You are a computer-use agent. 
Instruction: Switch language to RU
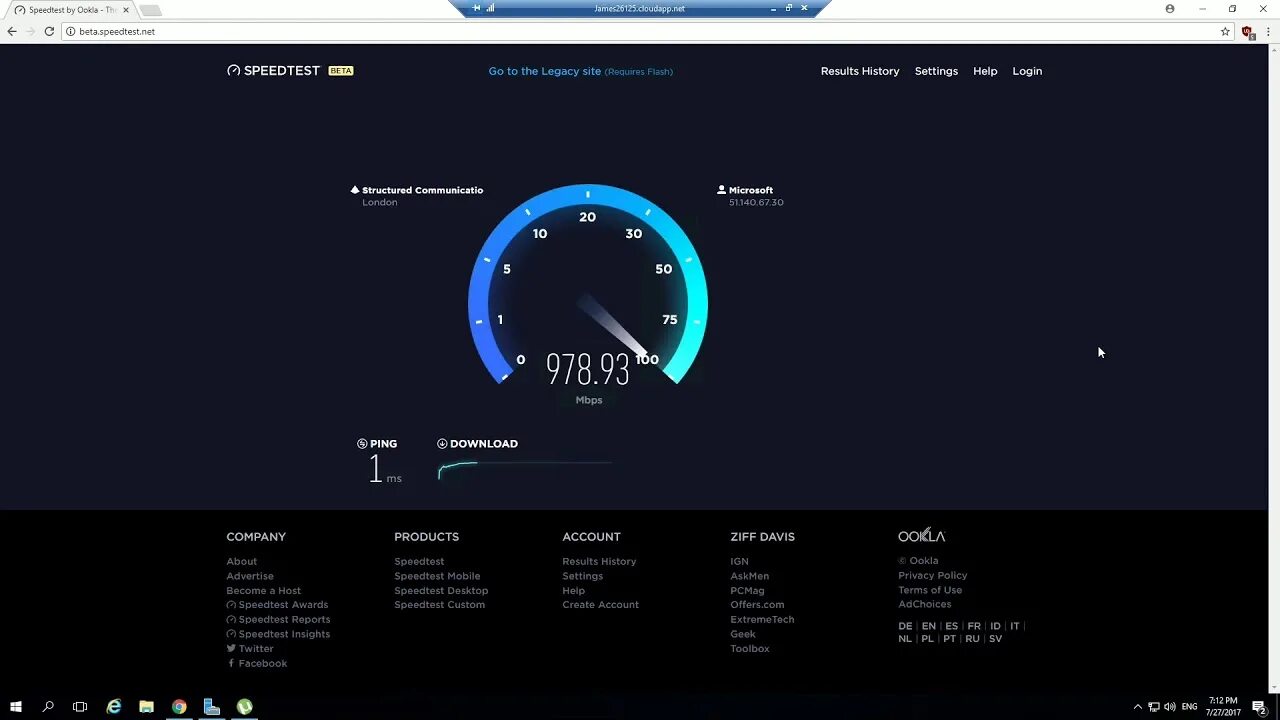972,639
